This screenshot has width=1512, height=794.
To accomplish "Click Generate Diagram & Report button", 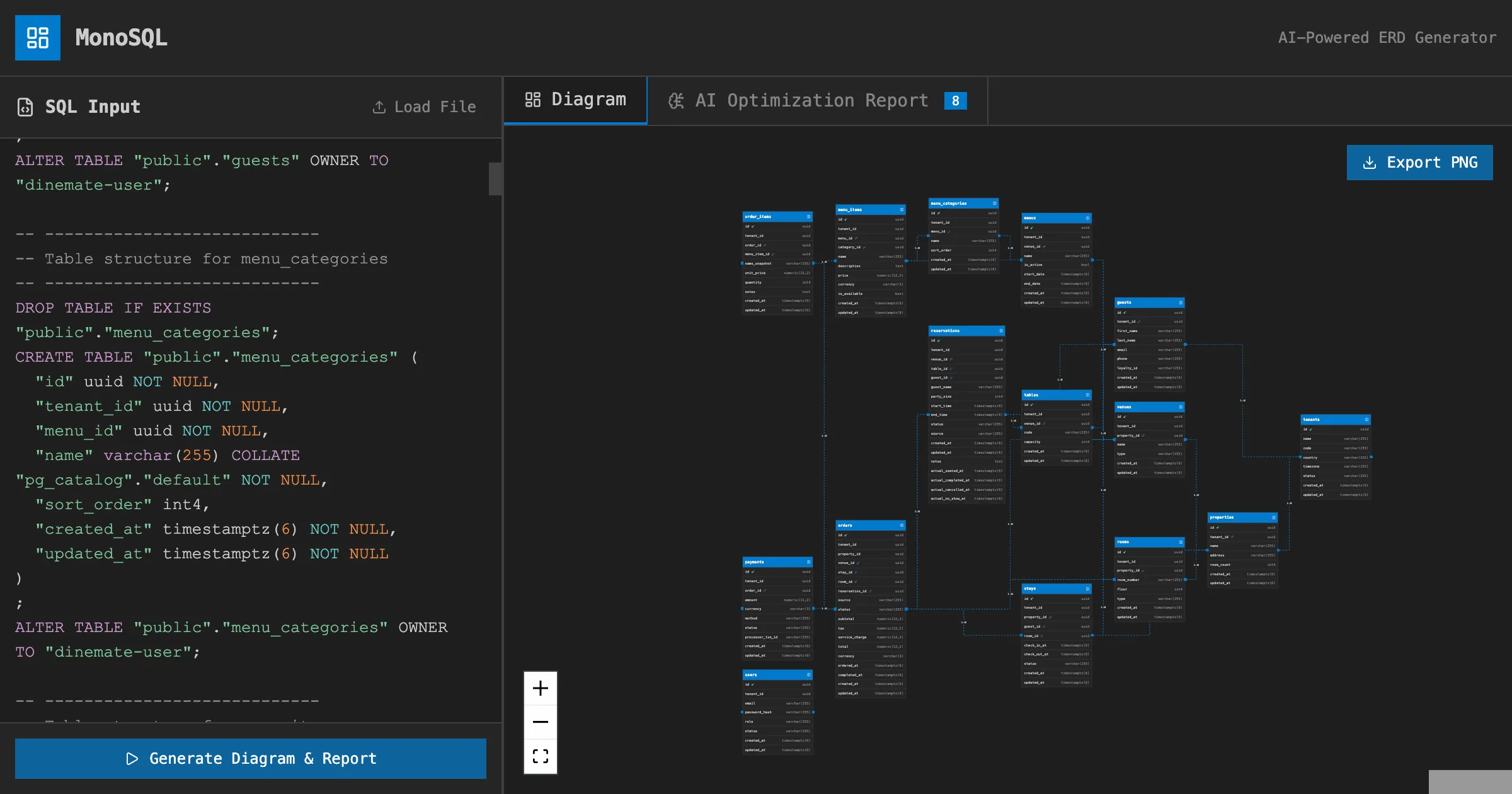I will [251, 759].
